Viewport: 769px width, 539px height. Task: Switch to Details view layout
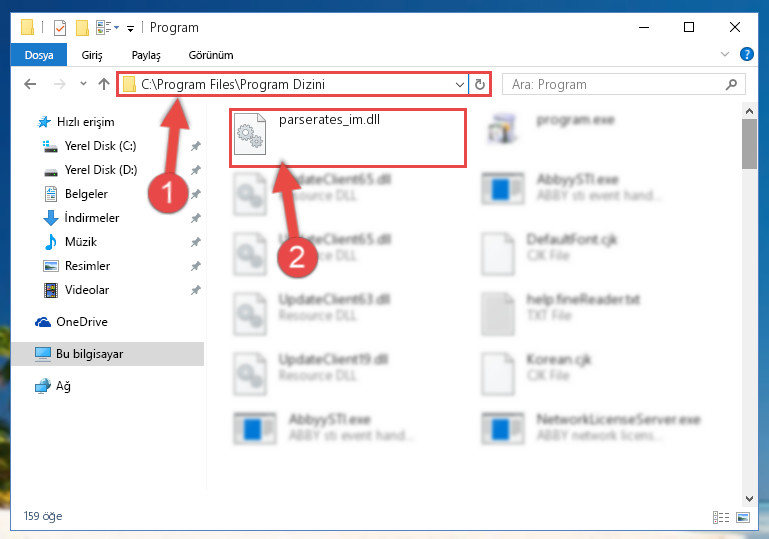(720, 517)
